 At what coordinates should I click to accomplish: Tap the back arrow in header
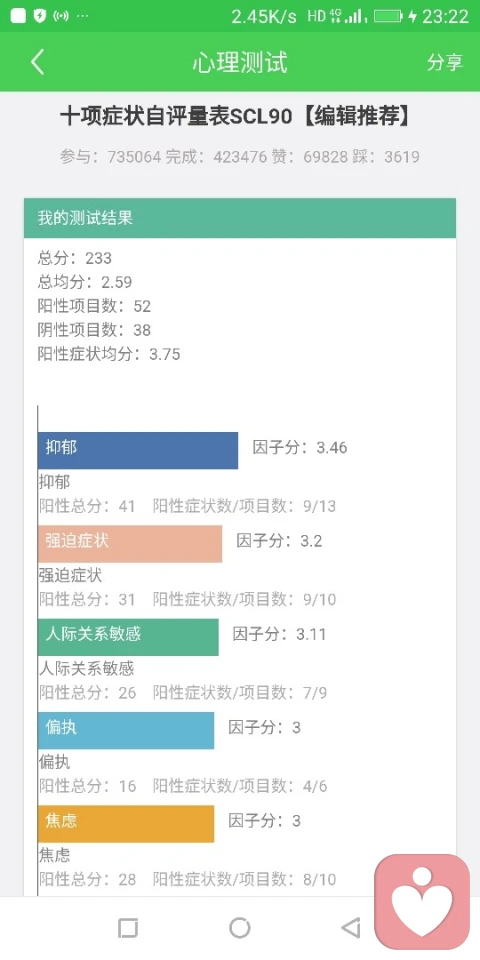click(38, 62)
